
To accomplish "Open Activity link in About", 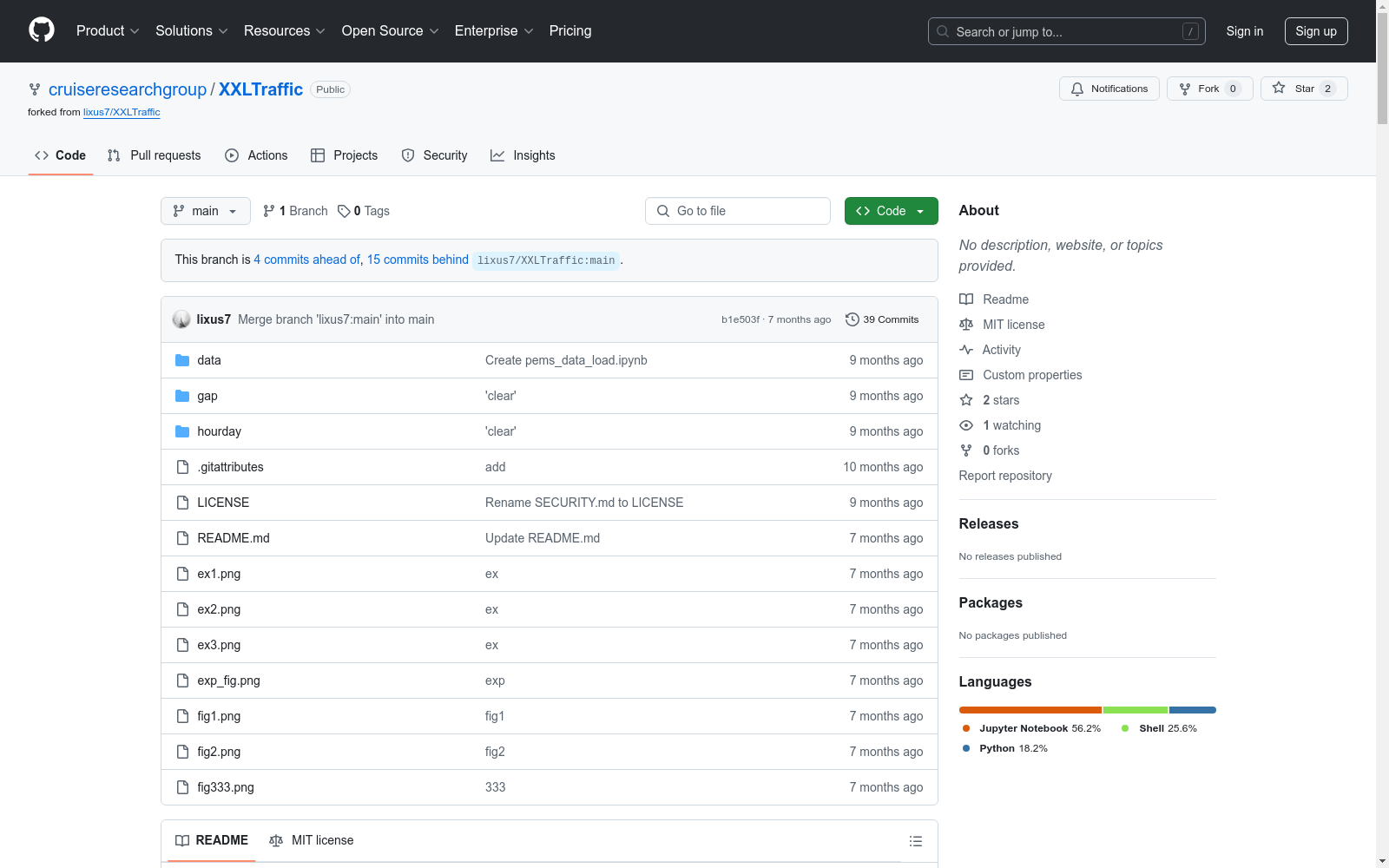I will point(990,350).
